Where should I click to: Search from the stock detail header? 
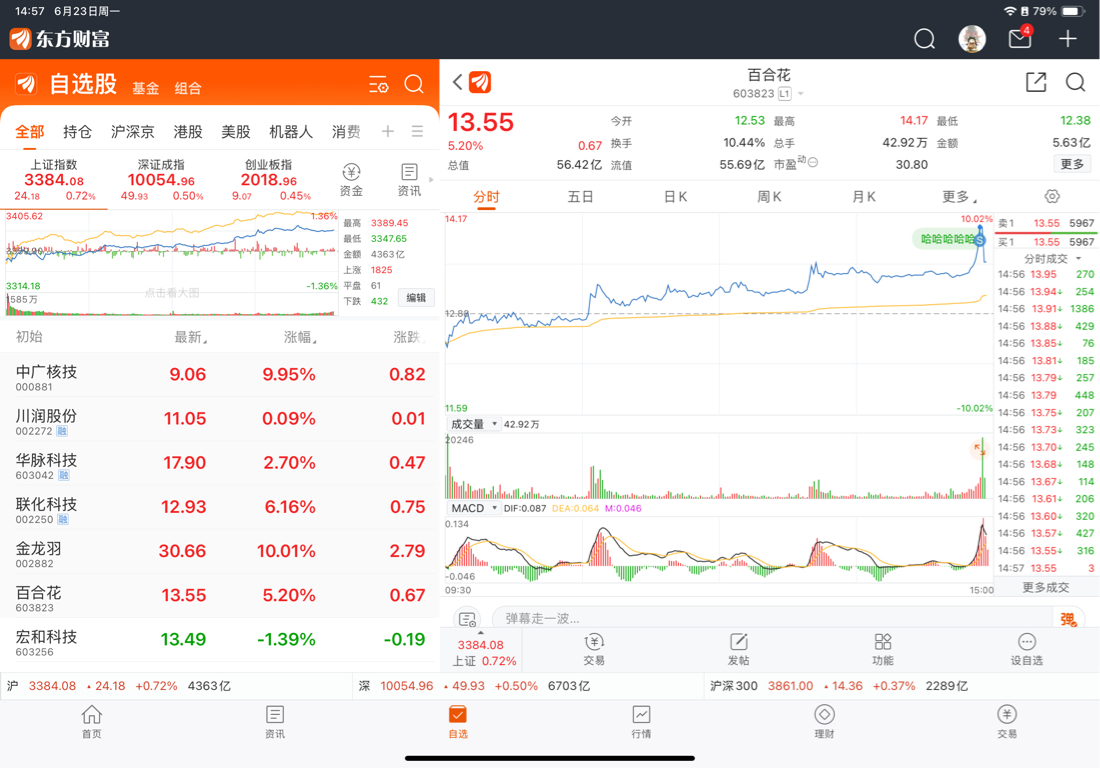pyautogui.click(x=1075, y=83)
